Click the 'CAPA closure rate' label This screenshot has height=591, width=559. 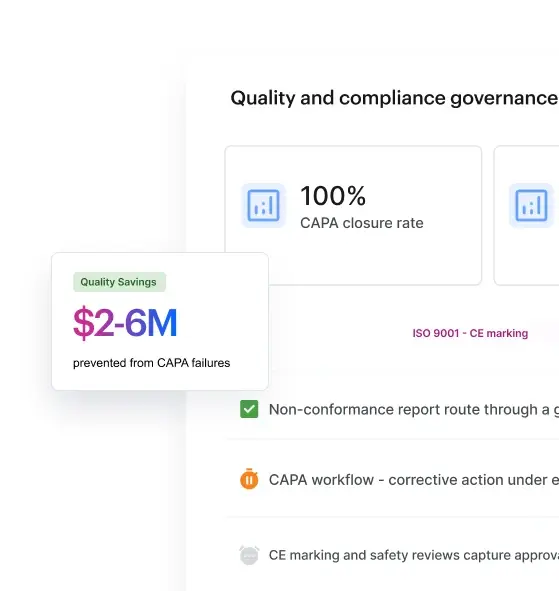pyautogui.click(x=361, y=223)
